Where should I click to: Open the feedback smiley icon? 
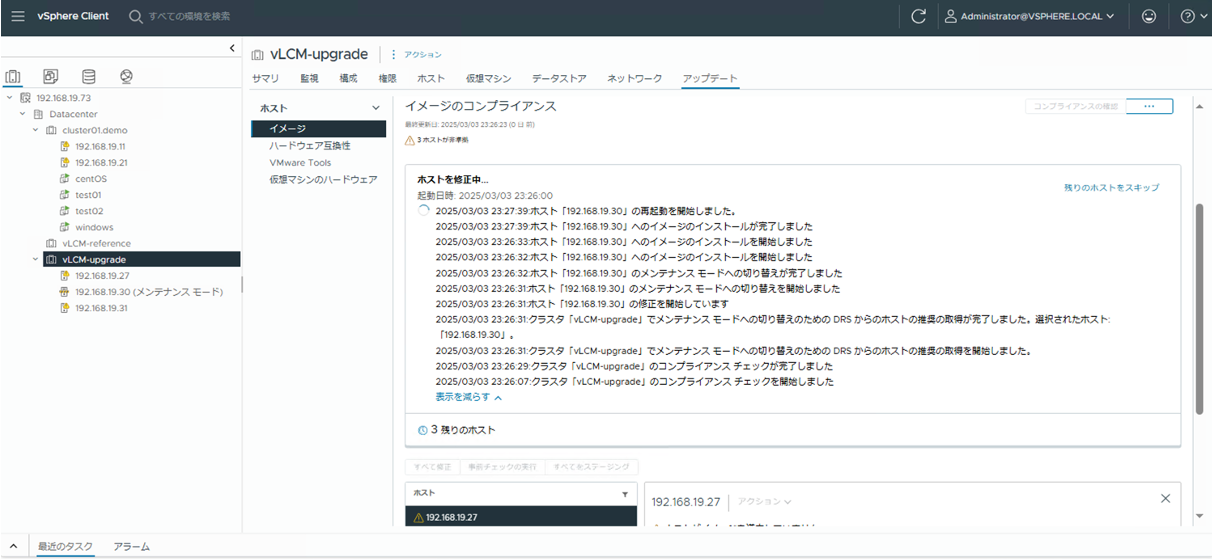(1148, 17)
